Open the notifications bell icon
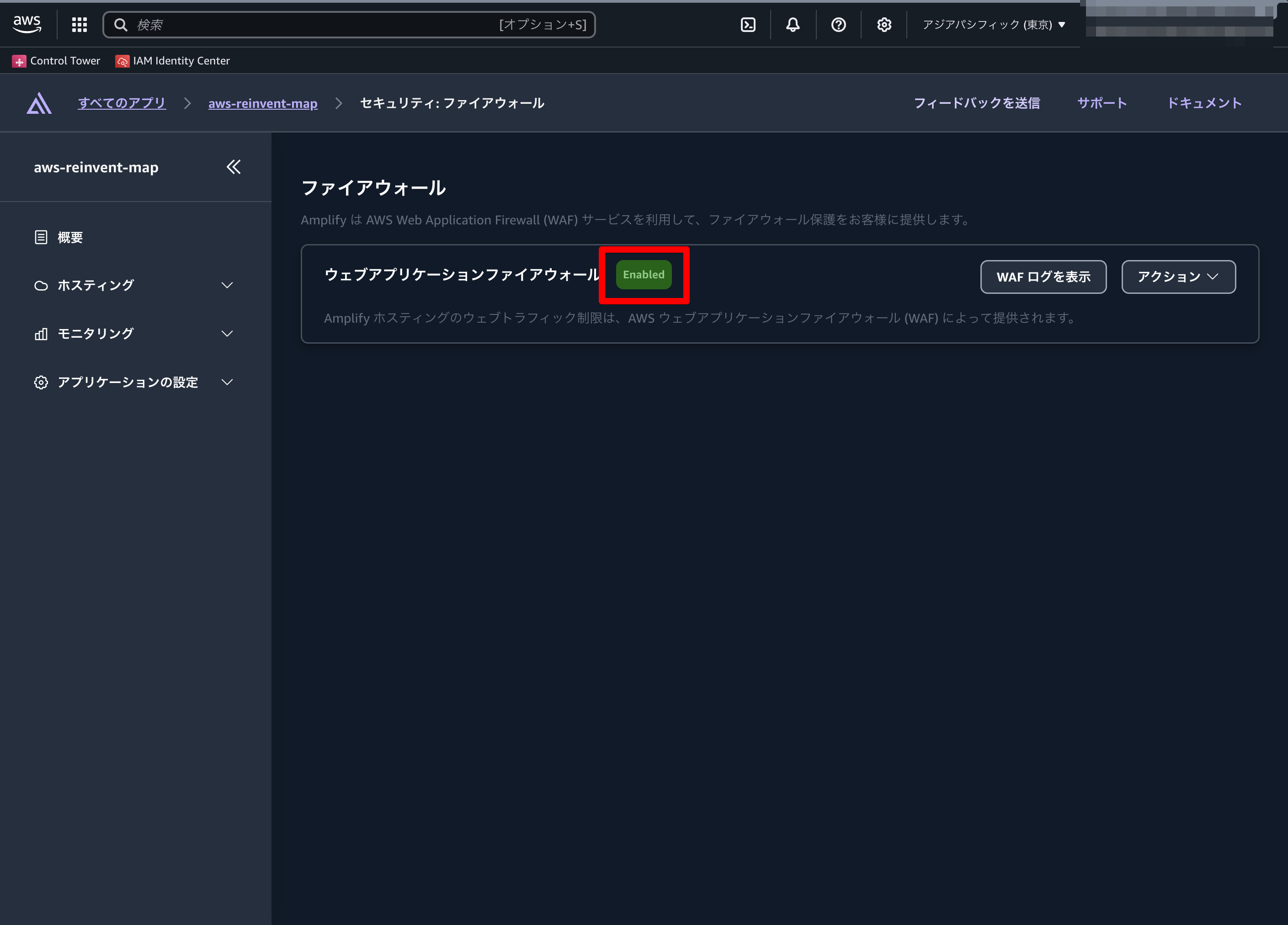Screen dimensions: 1288x925 (793, 24)
